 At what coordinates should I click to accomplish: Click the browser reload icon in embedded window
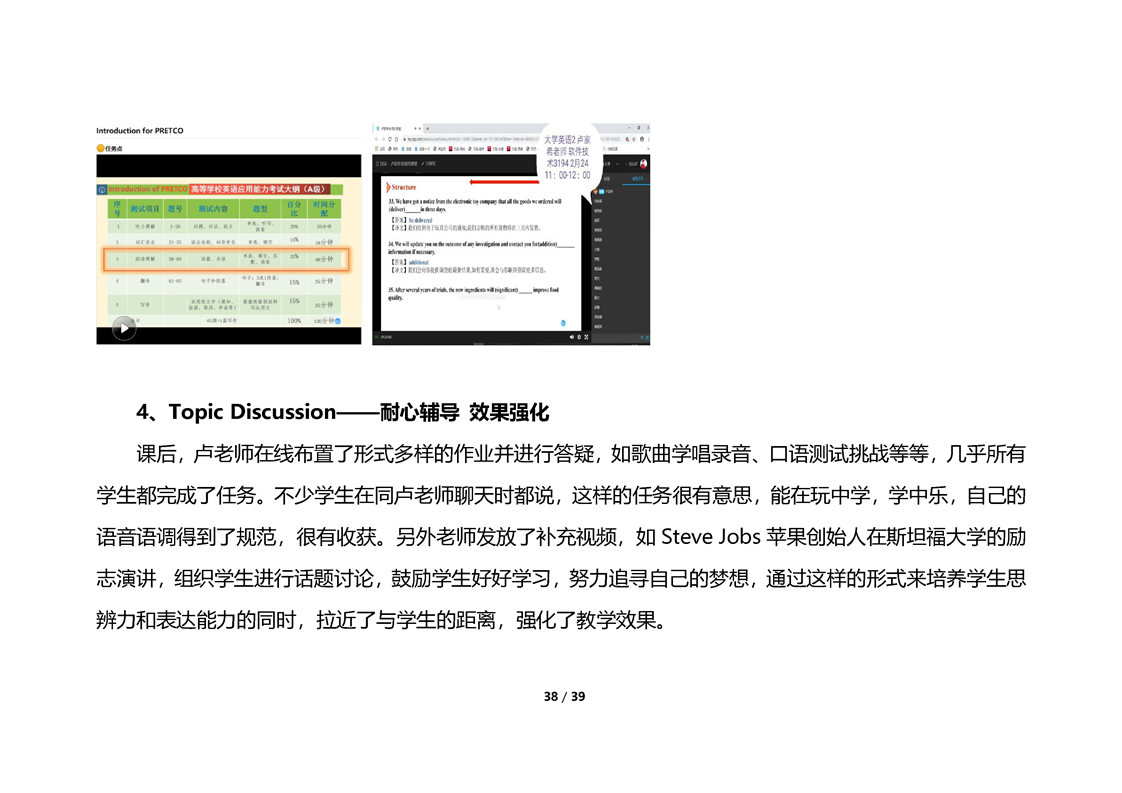coord(390,140)
